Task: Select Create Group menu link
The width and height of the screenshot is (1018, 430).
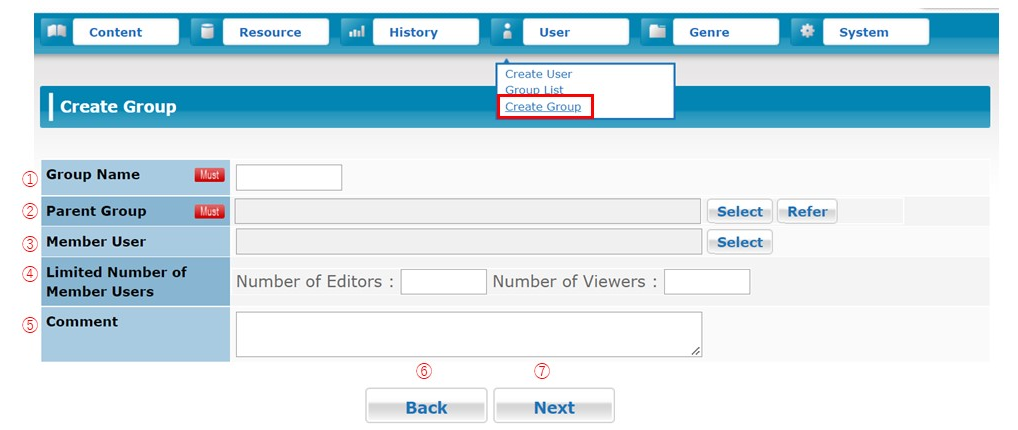Action: (543, 107)
